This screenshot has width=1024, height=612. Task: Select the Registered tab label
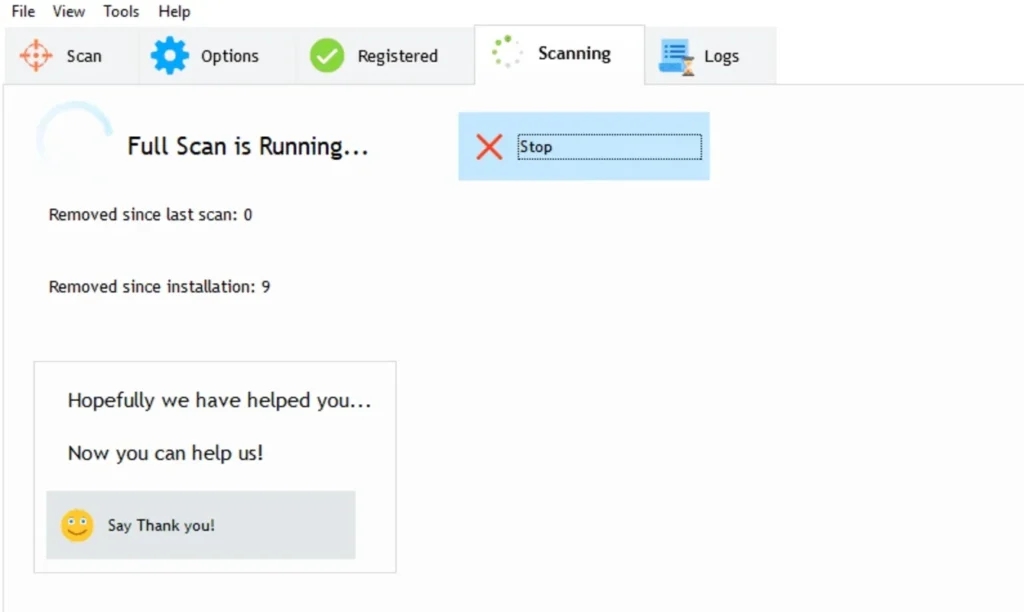coord(397,57)
